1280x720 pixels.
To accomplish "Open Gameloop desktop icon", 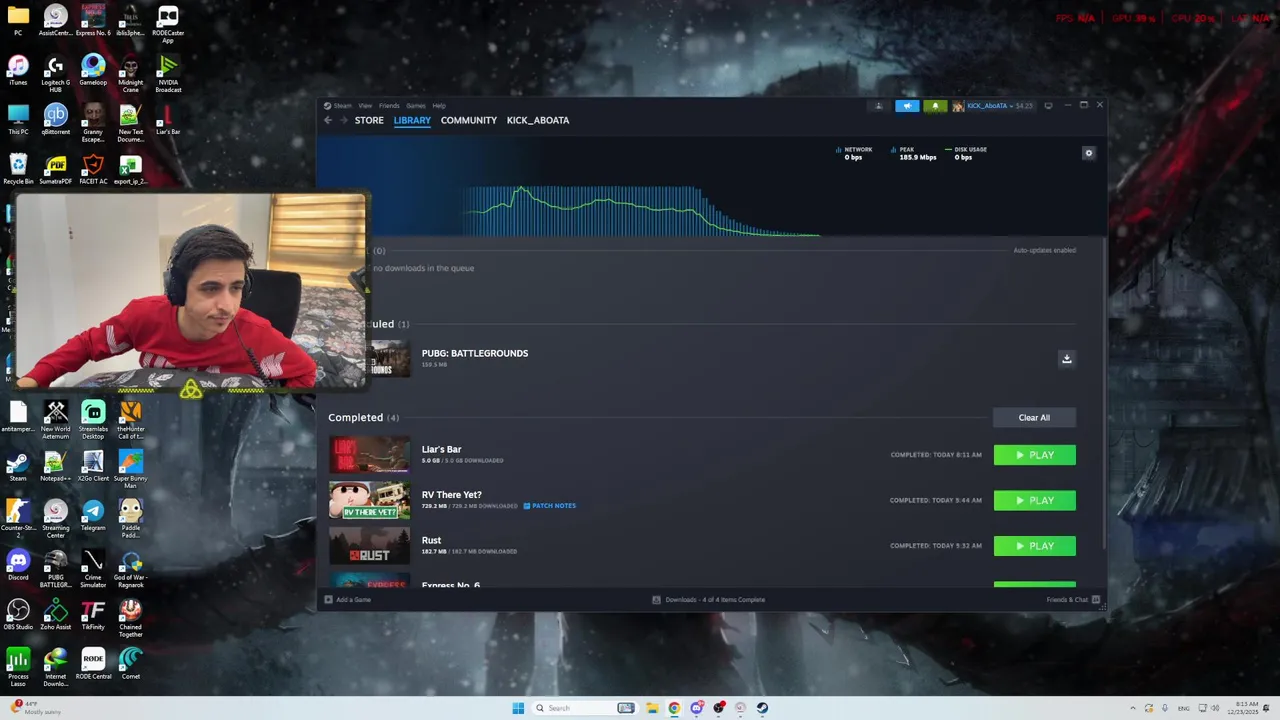I will click(93, 70).
